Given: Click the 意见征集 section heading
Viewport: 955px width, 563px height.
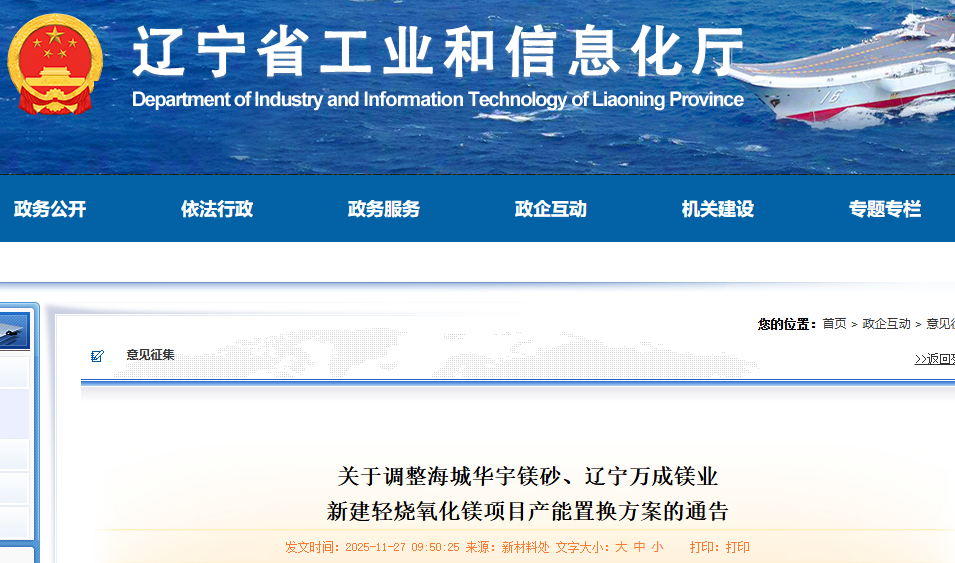Looking at the screenshot, I should click(x=150, y=355).
